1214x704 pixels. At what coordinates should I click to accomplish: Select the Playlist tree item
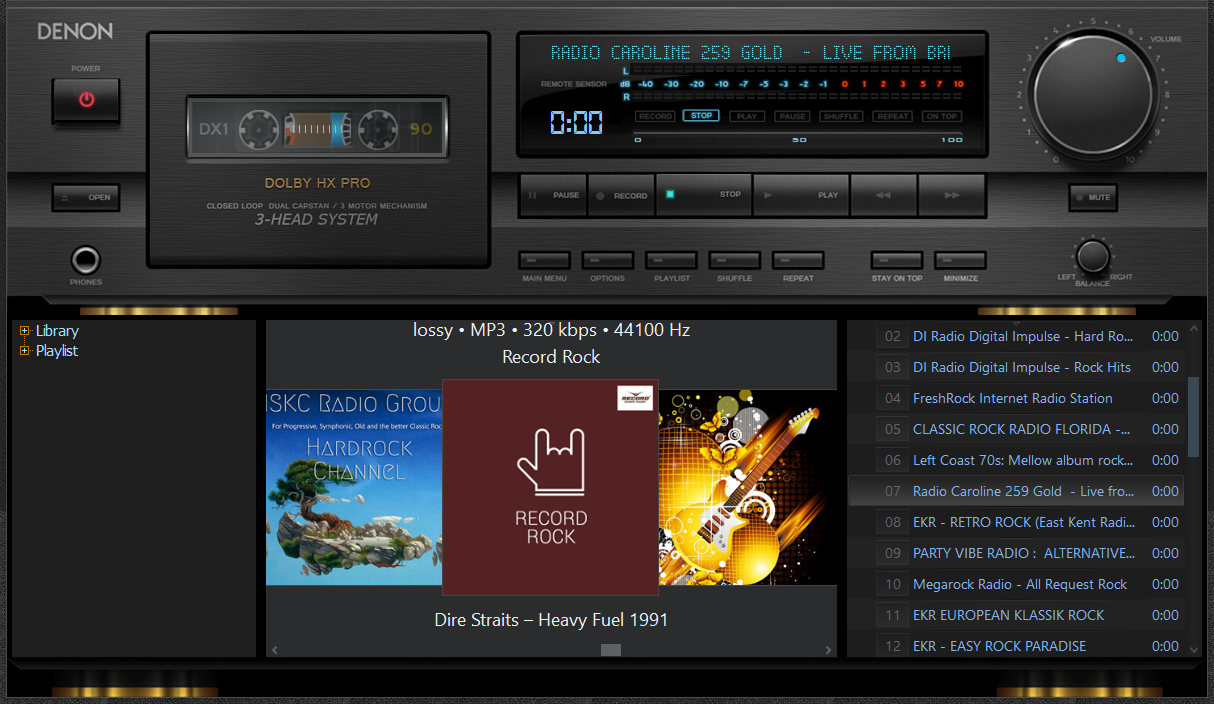(x=57, y=351)
